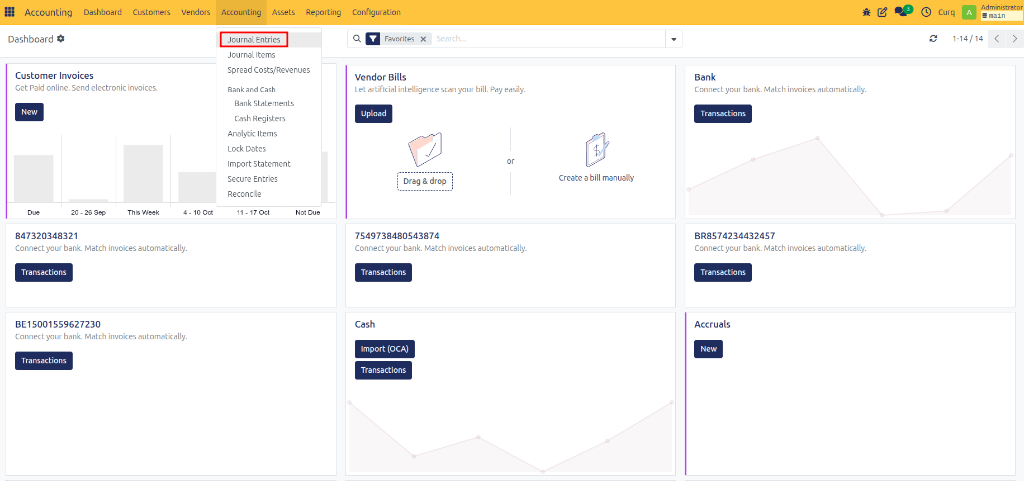Click the dashboard settings gear icon
This screenshot has height=481, width=1024.
[61, 39]
